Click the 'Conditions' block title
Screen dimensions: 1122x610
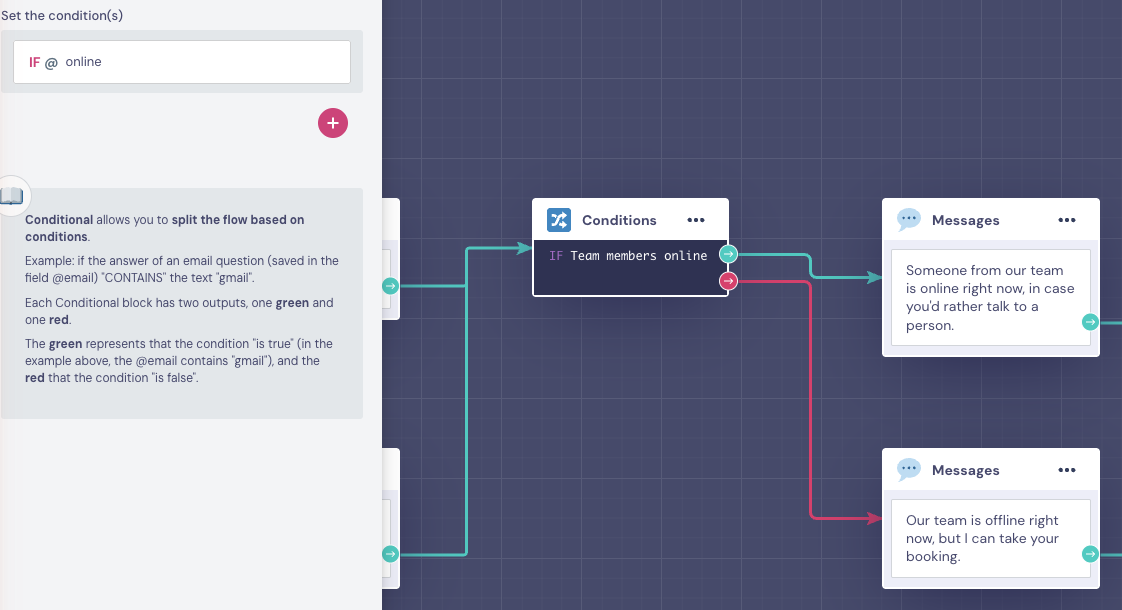[619, 221]
